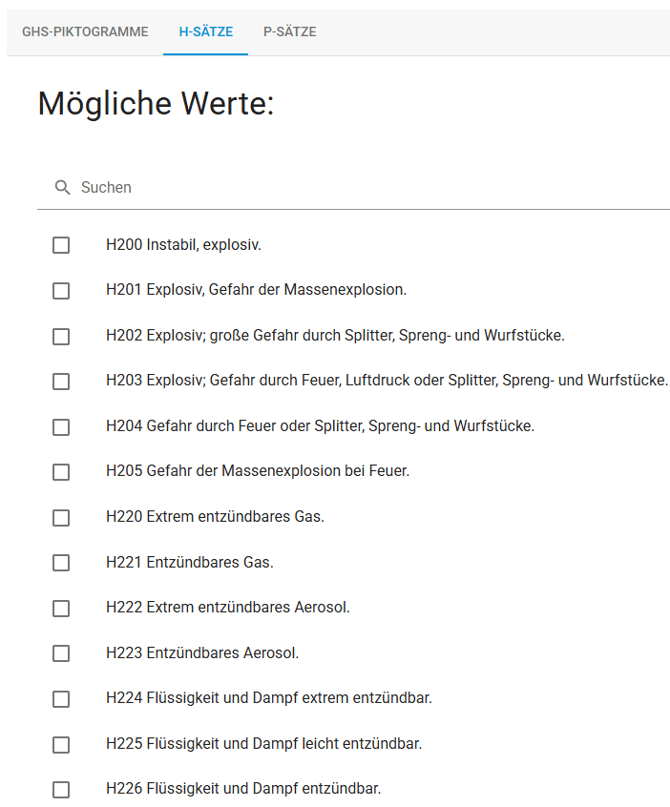Check H205 Massenexplosion bei Feuer box
The image size is (670, 807).
tap(61, 472)
